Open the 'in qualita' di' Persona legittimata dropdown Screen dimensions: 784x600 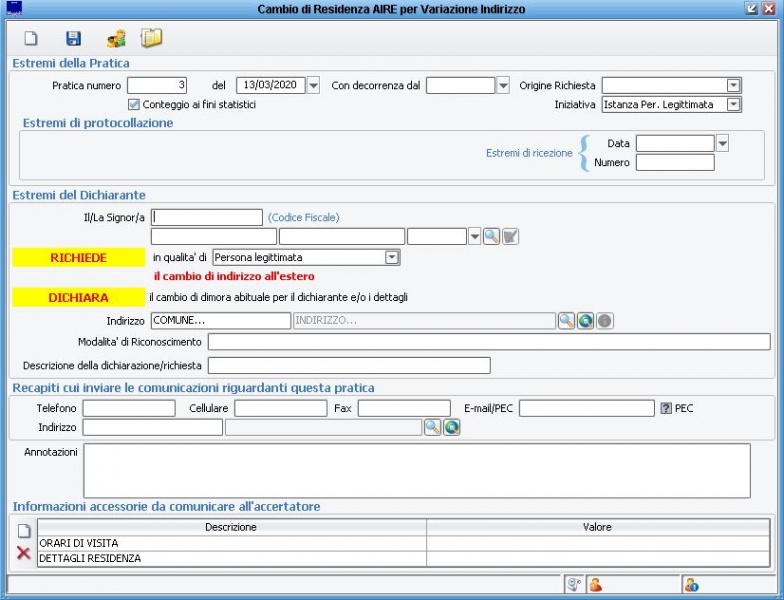392,258
